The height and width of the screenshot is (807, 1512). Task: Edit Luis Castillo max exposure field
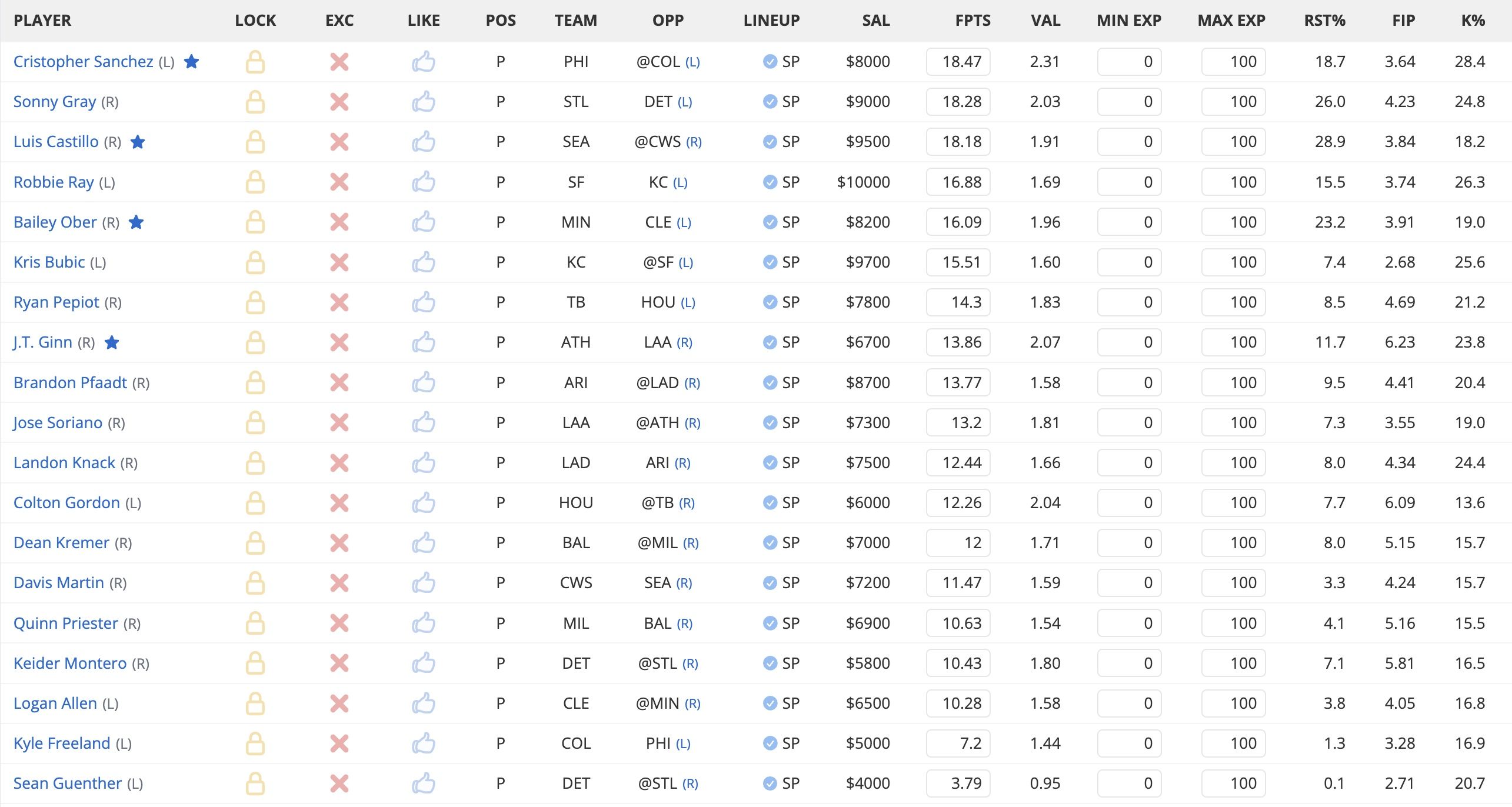tap(1233, 142)
